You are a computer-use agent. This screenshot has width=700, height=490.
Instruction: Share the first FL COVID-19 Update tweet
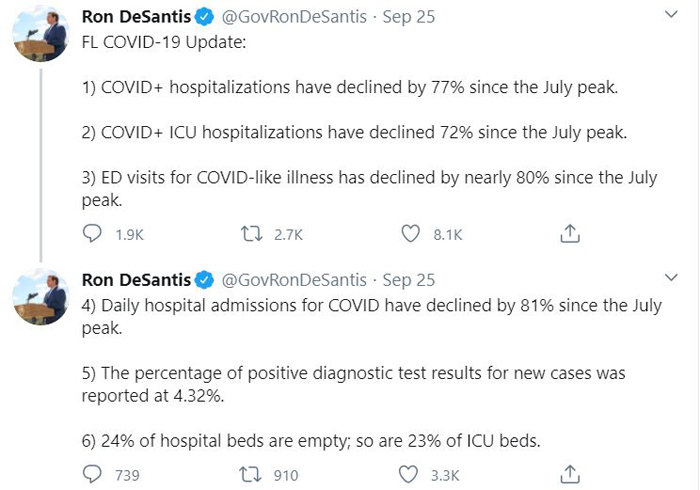point(570,233)
